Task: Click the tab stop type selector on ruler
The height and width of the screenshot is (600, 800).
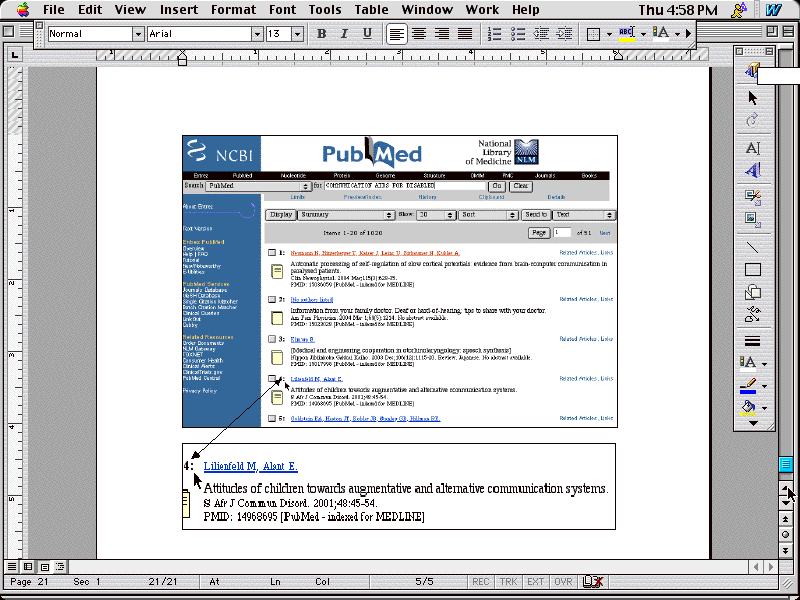Action: (14, 54)
